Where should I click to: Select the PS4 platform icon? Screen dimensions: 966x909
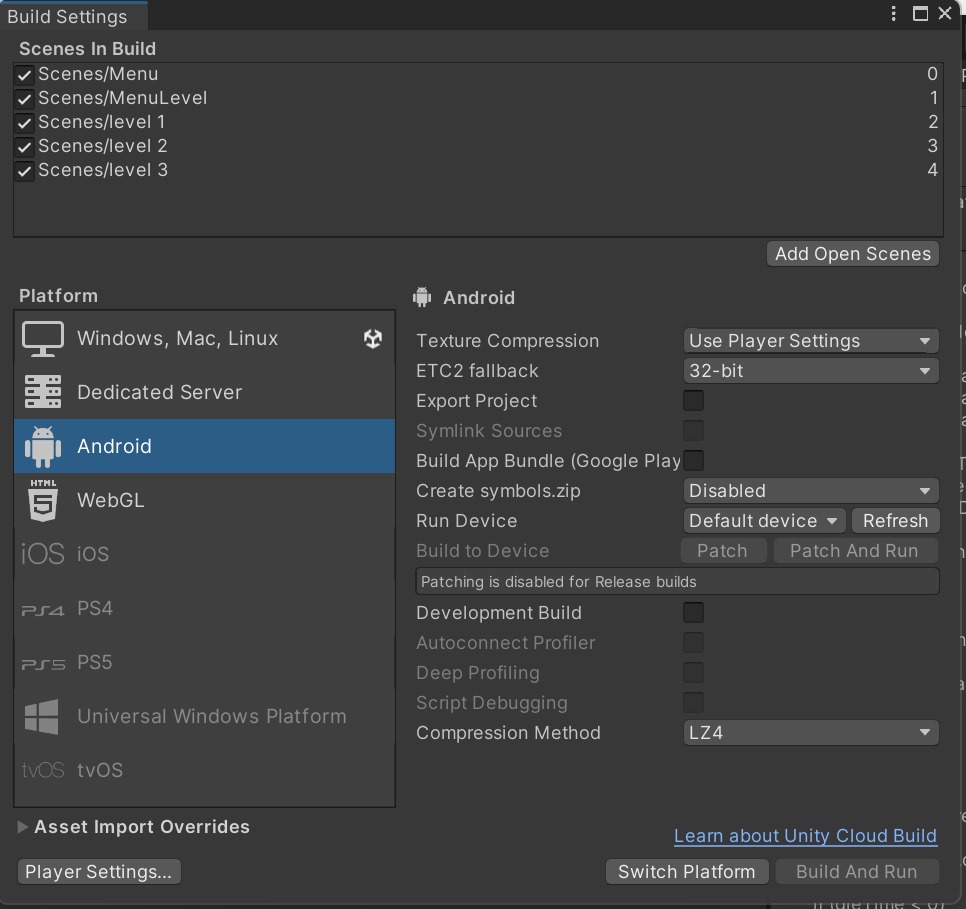42,609
